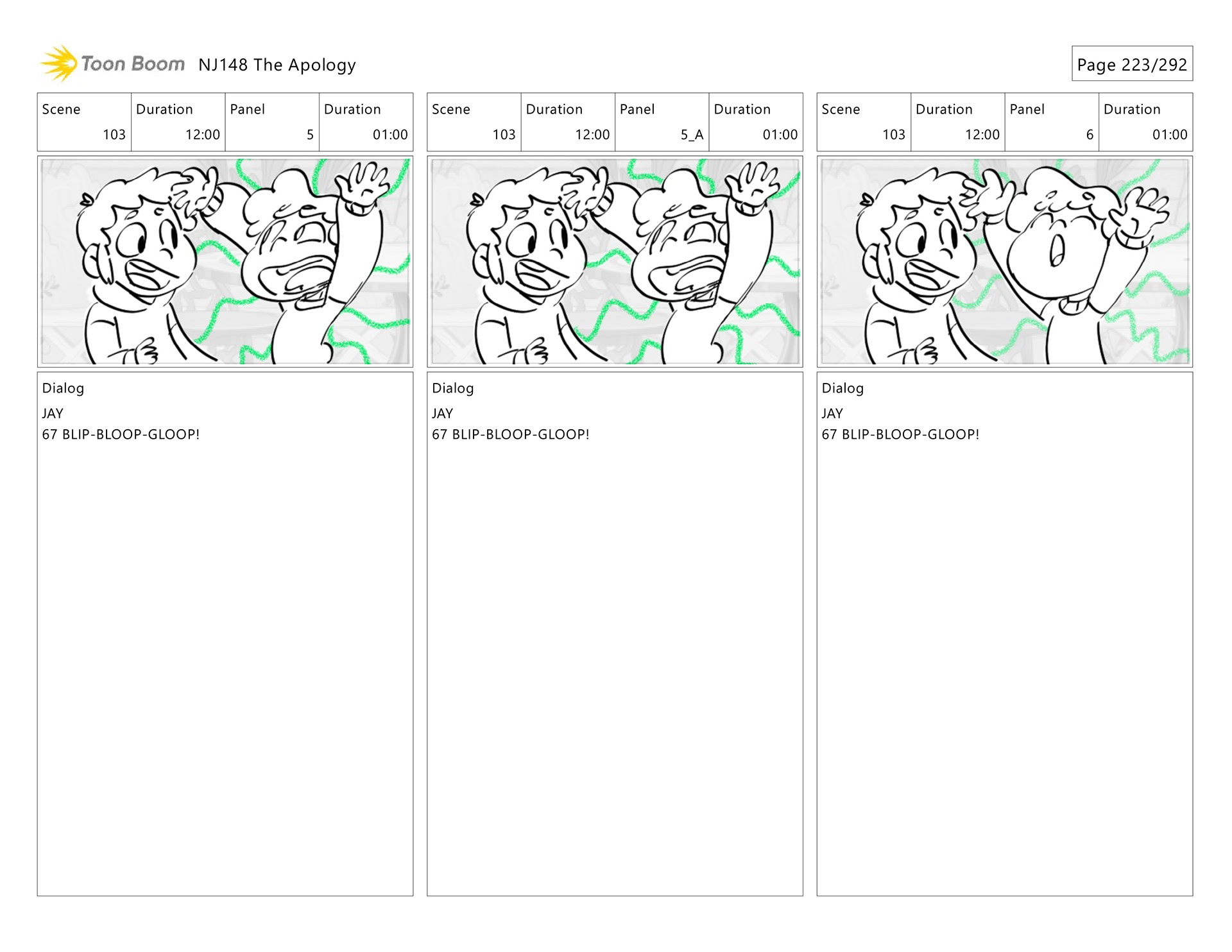The width and height of the screenshot is (1232, 952).
Task: Click the Panel 5_A number cell
Action: [x=662, y=122]
